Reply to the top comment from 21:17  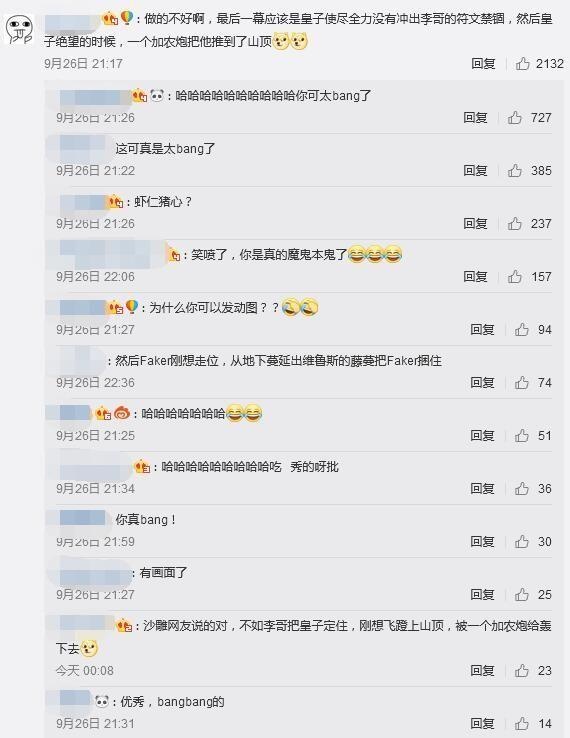pyautogui.click(x=483, y=64)
